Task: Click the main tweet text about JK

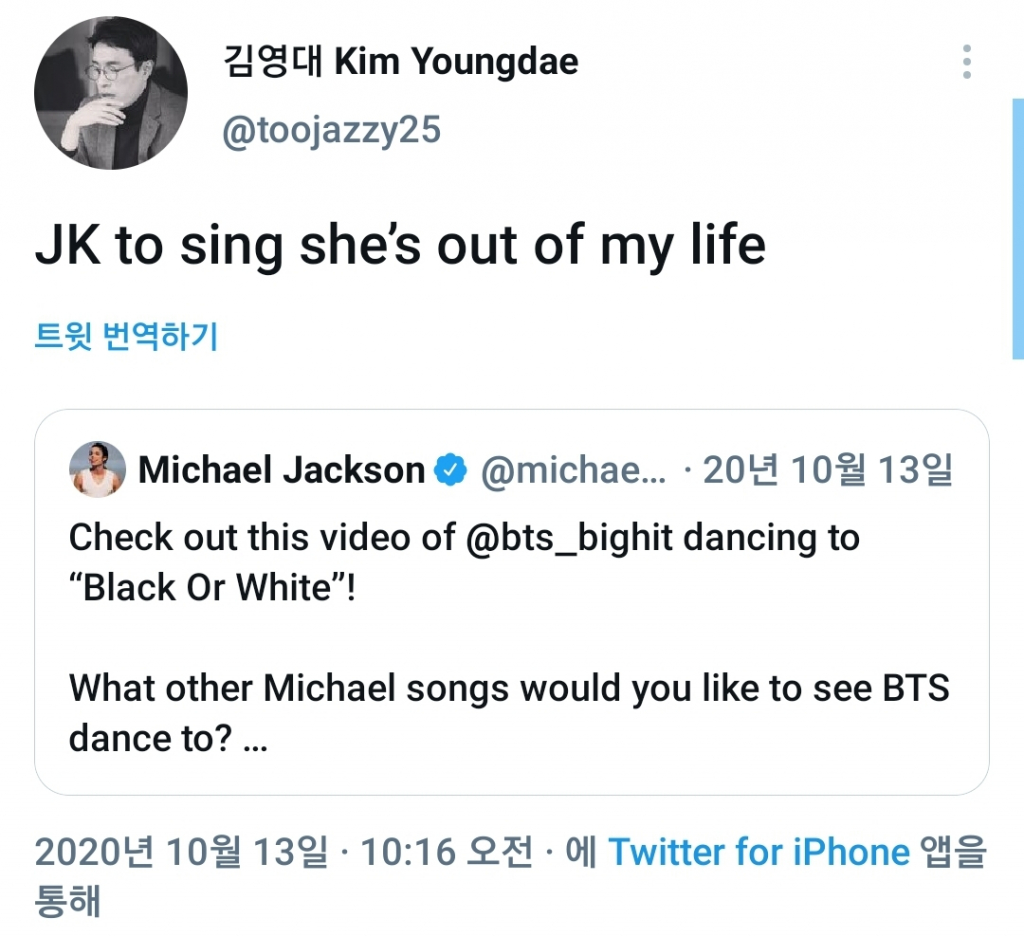Action: pyautogui.click(x=400, y=244)
